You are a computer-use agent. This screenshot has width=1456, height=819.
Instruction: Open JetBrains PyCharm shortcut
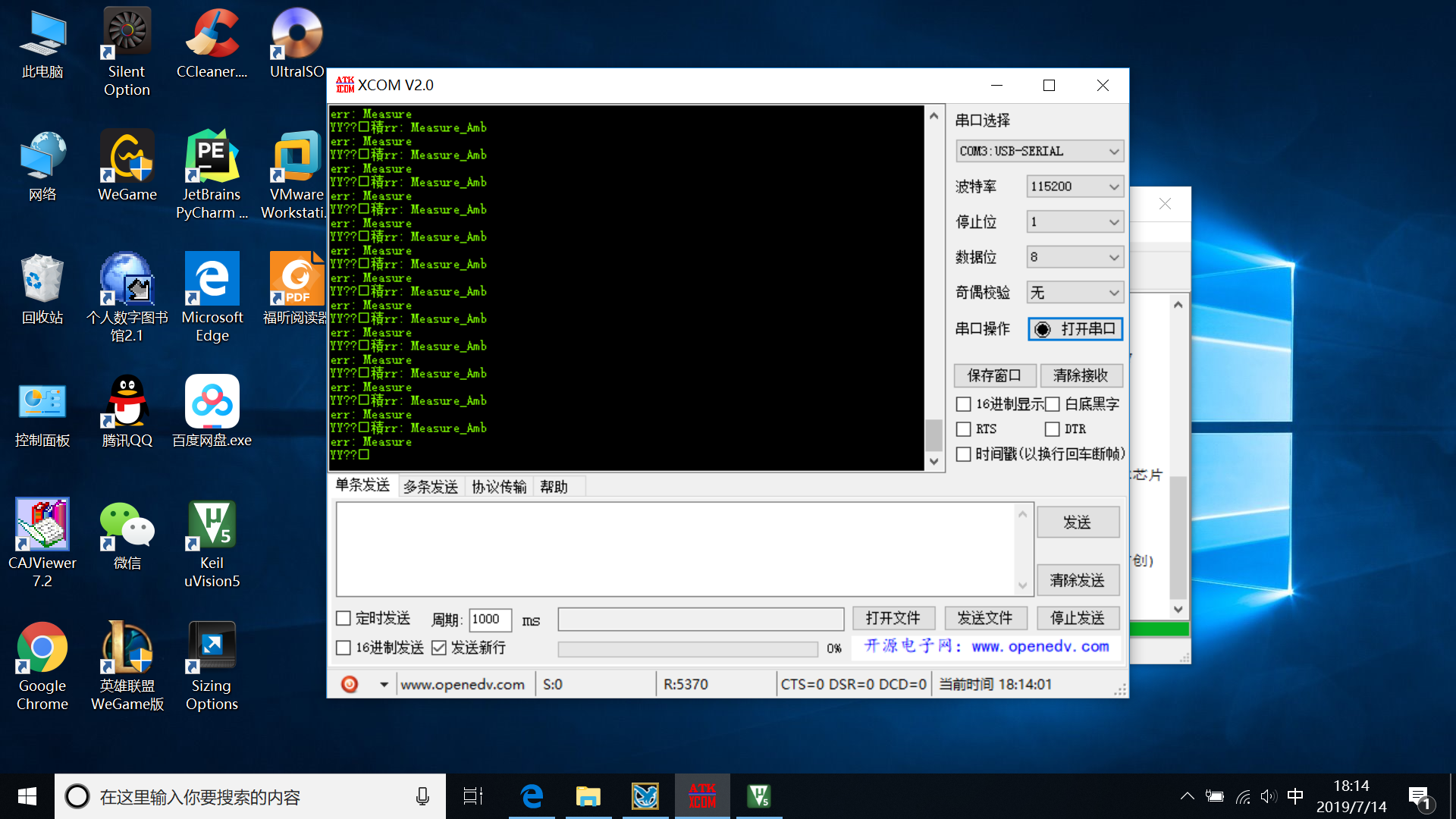(212, 175)
